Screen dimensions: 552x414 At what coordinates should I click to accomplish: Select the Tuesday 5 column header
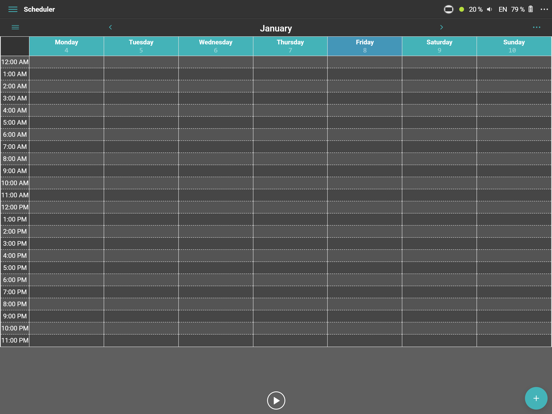[x=141, y=46]
